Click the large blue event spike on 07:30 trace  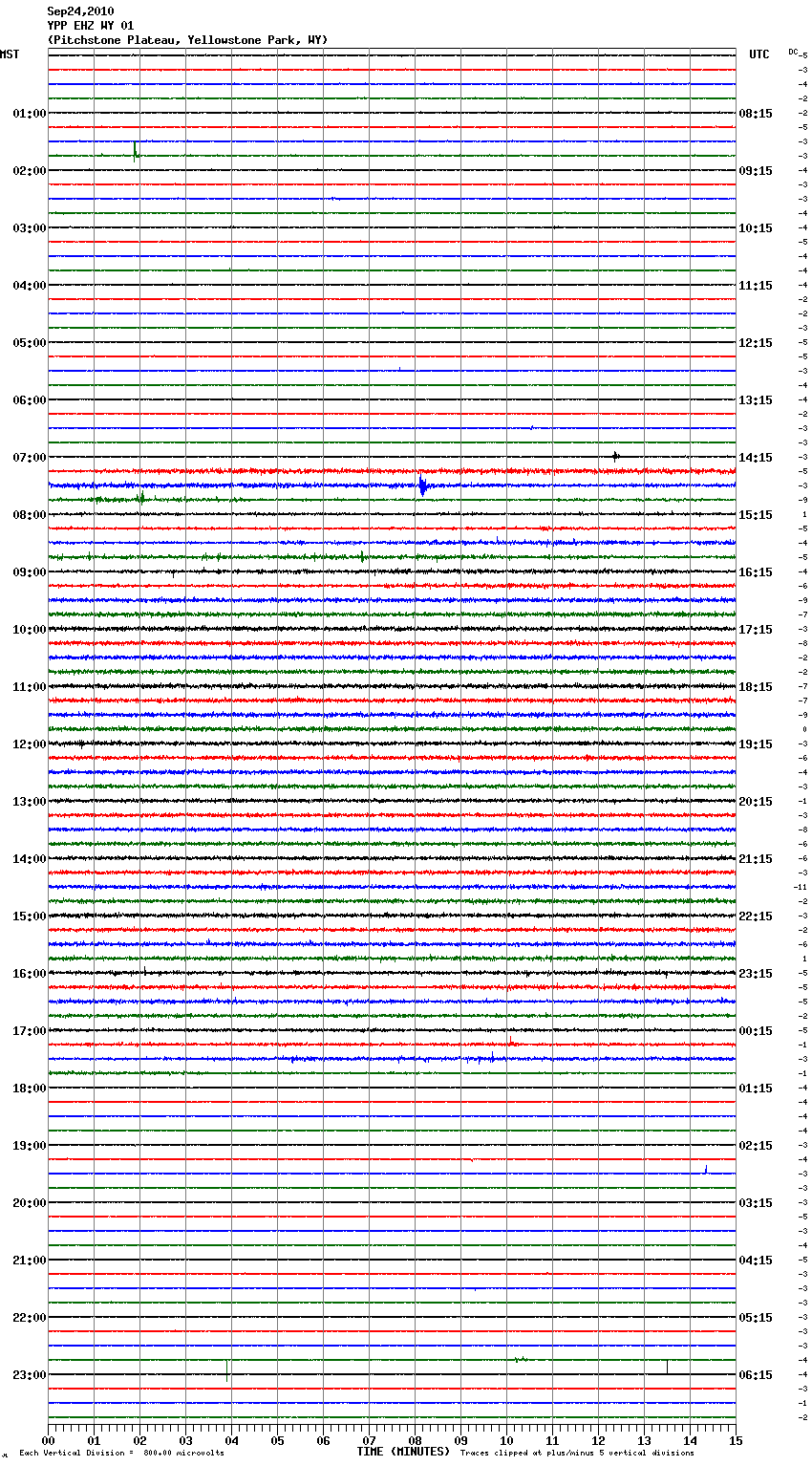(x=422, y=485)
